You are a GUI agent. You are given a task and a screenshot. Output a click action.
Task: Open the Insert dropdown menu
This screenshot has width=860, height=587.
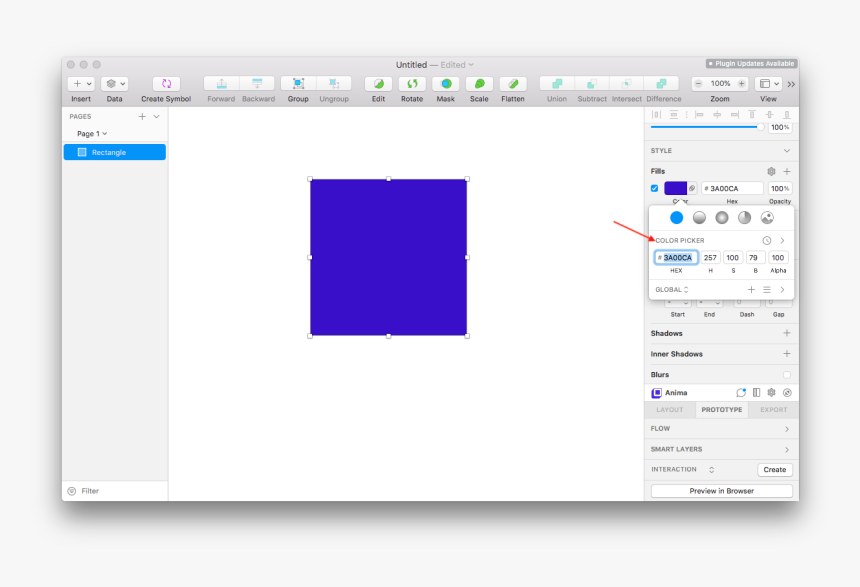(x=81, y=84)
